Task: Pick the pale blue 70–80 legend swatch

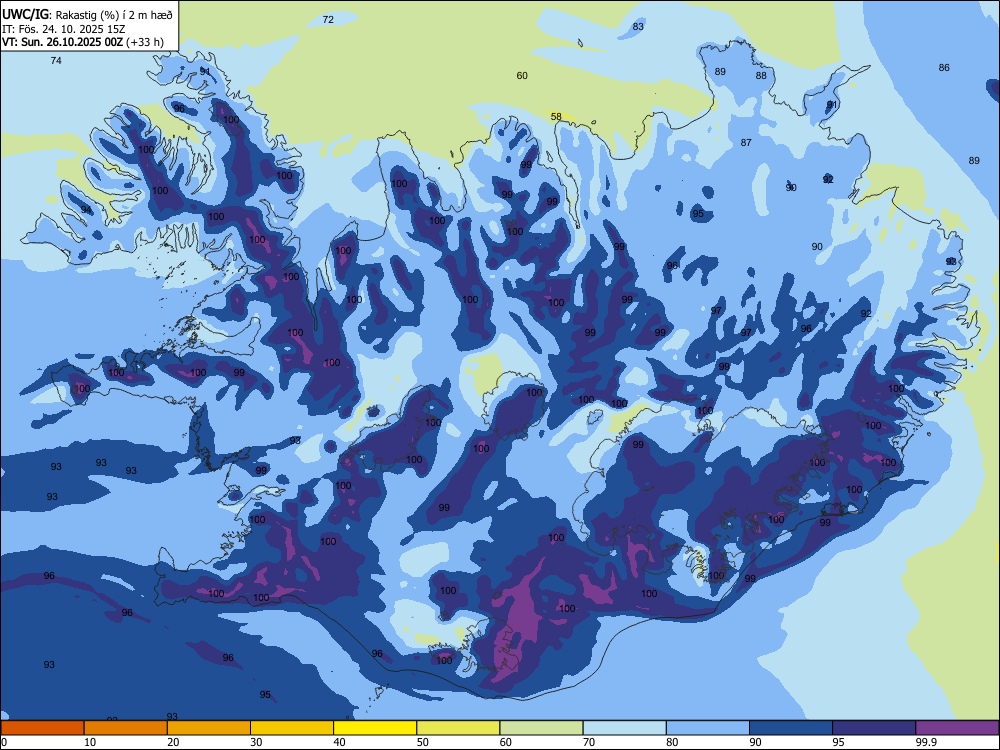Action: click(x=625, y=728)
